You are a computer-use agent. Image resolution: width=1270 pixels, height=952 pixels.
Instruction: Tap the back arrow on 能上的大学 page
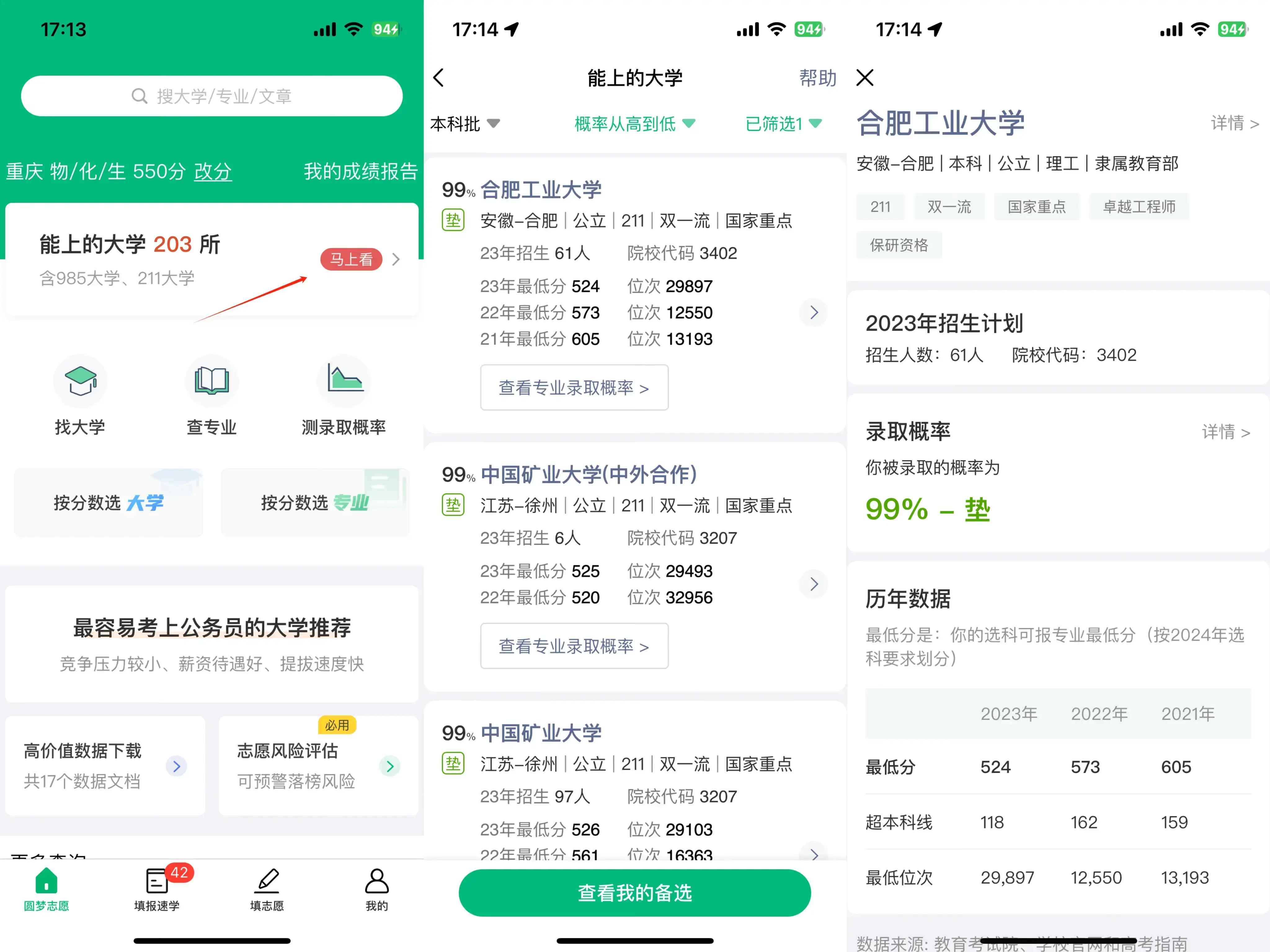[439, 77]
